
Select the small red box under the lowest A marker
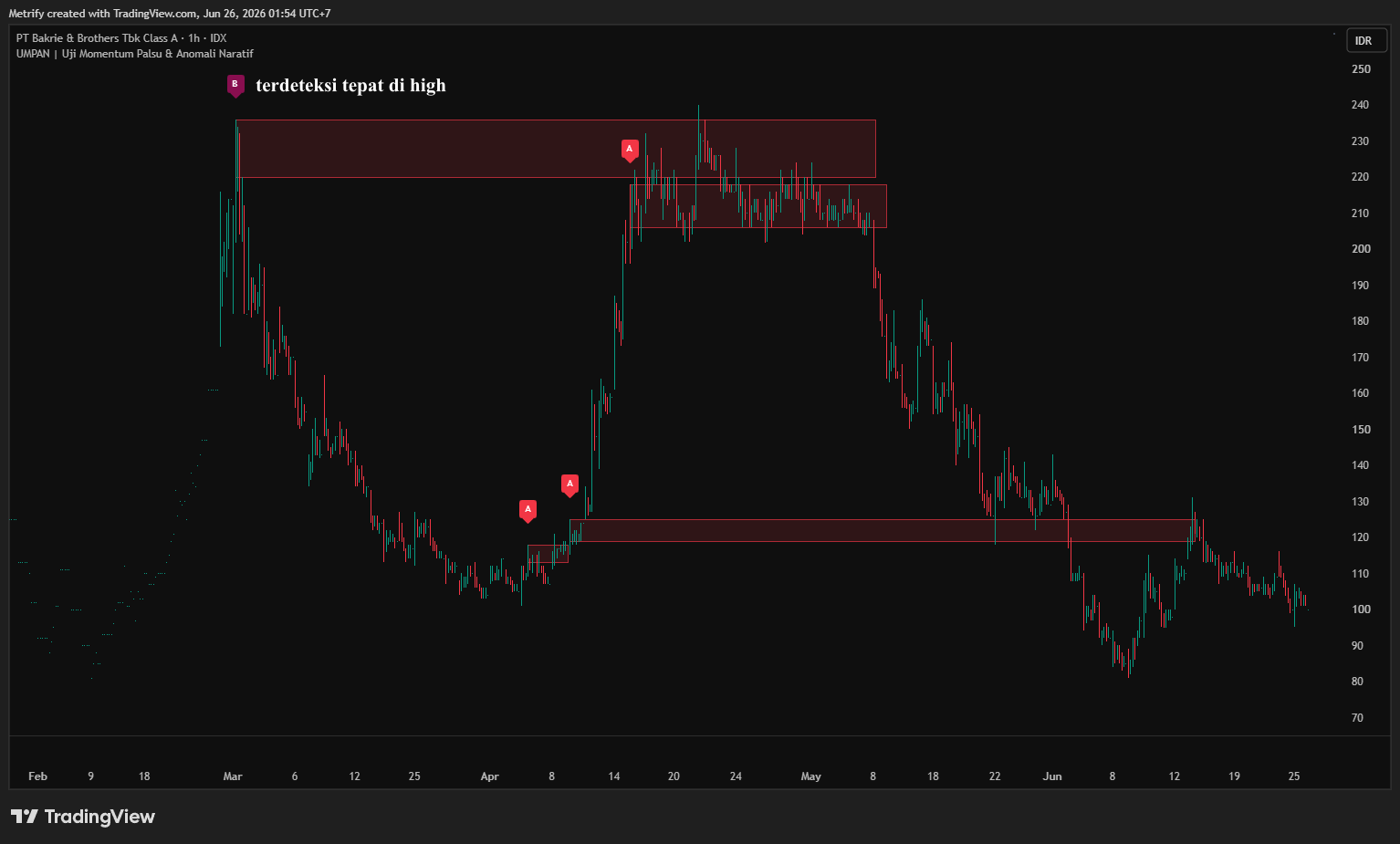click(x=548, y=554)
